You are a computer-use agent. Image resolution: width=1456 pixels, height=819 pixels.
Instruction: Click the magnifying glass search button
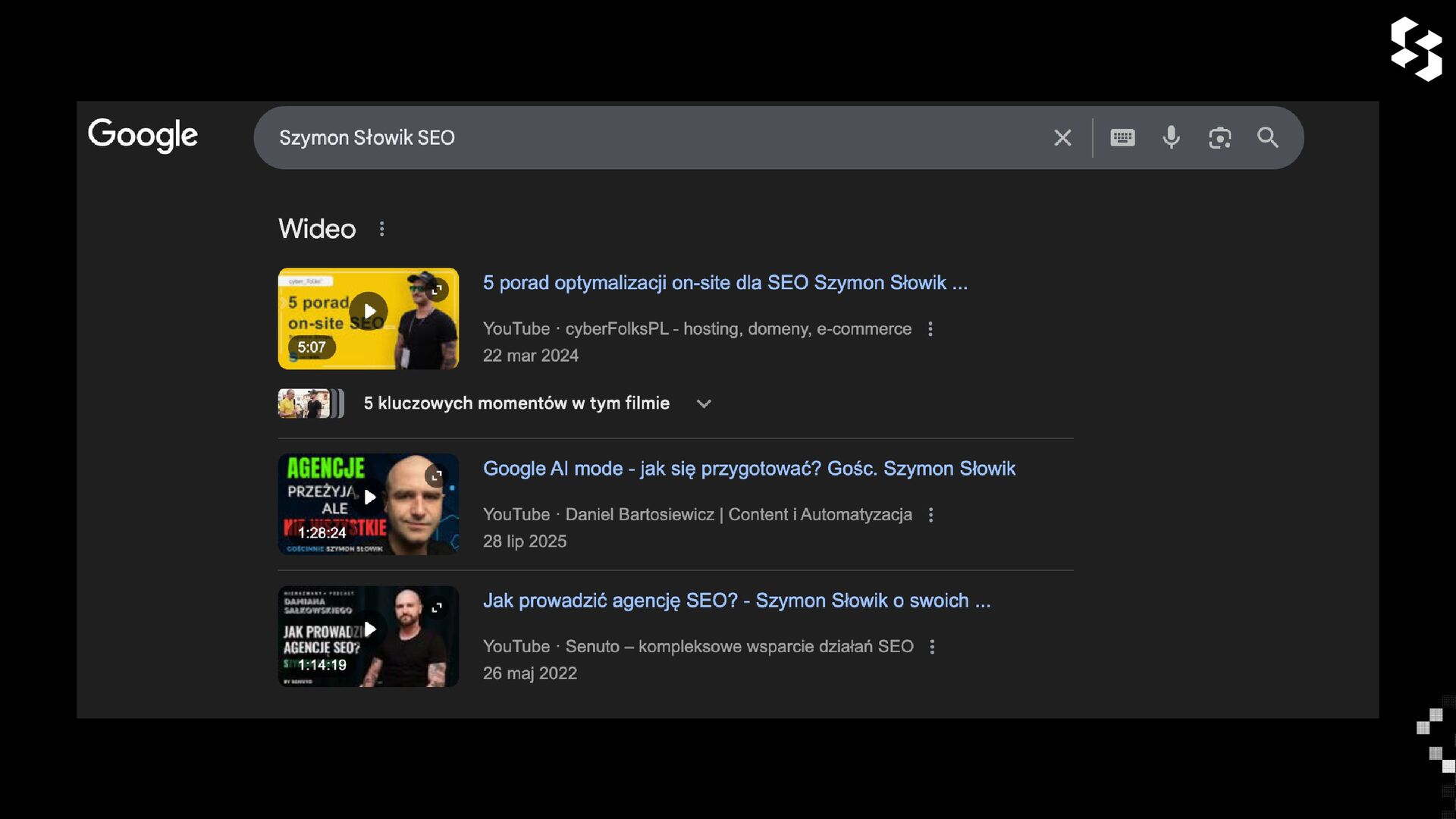pyautogui.click(x=1268, y=138)
